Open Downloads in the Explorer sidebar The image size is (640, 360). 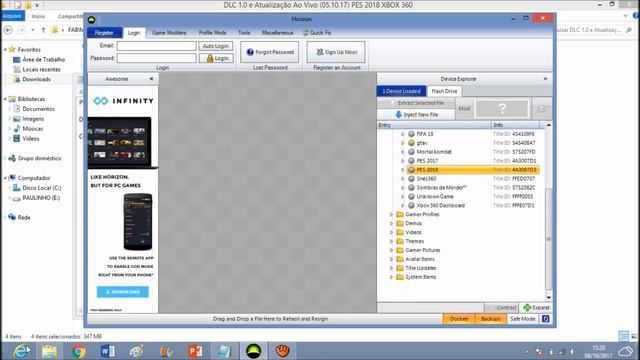click(36, 79)
